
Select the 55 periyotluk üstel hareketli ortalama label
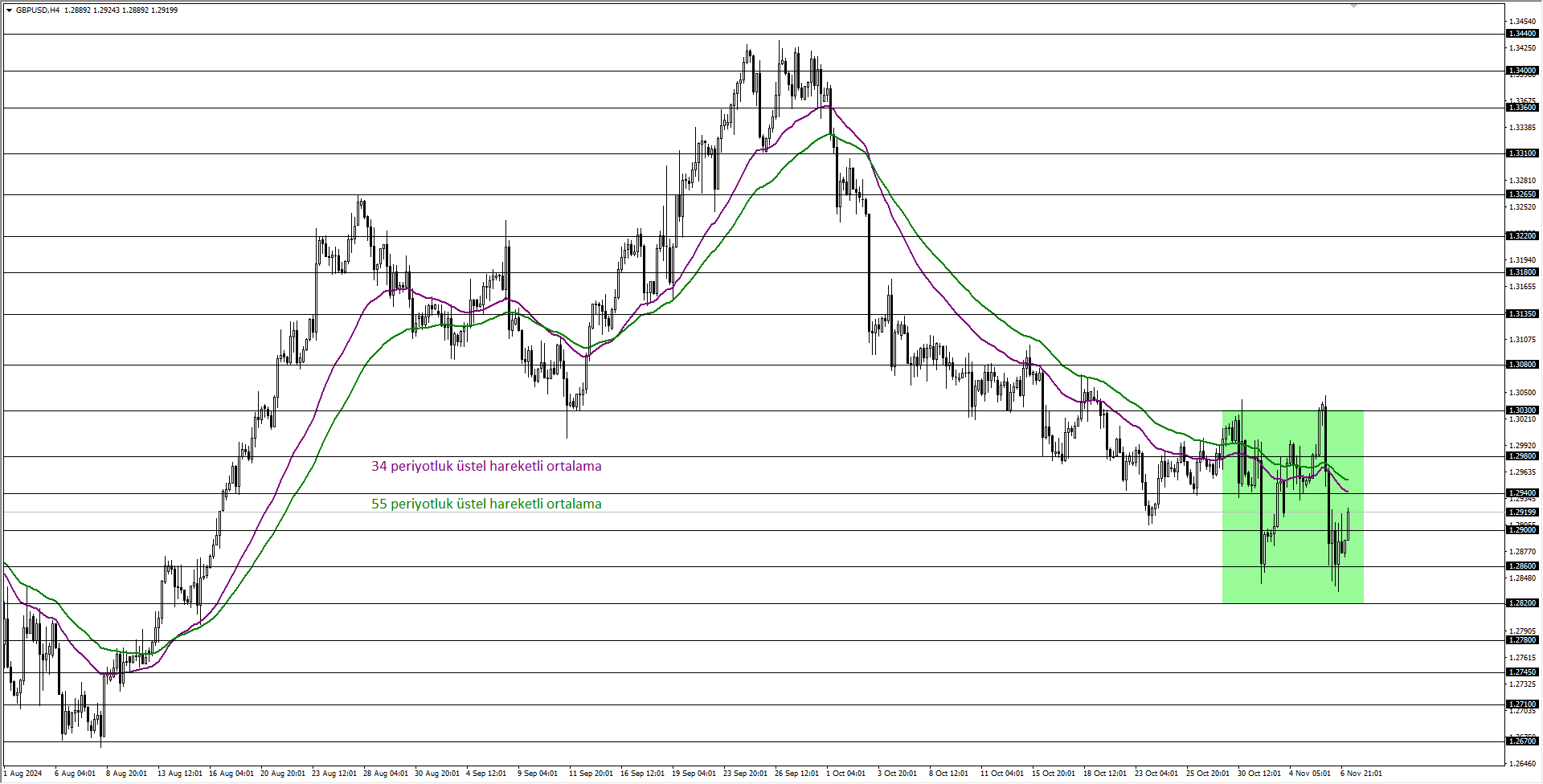pyautogui.click(x=486, y=504)
